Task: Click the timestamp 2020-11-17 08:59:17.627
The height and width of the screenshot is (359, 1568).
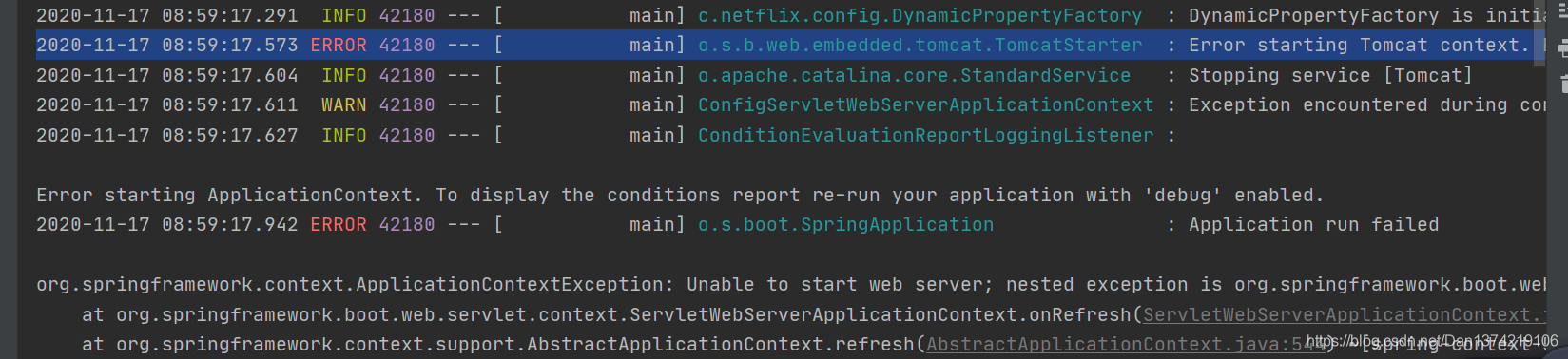Action: click(166, 135)
